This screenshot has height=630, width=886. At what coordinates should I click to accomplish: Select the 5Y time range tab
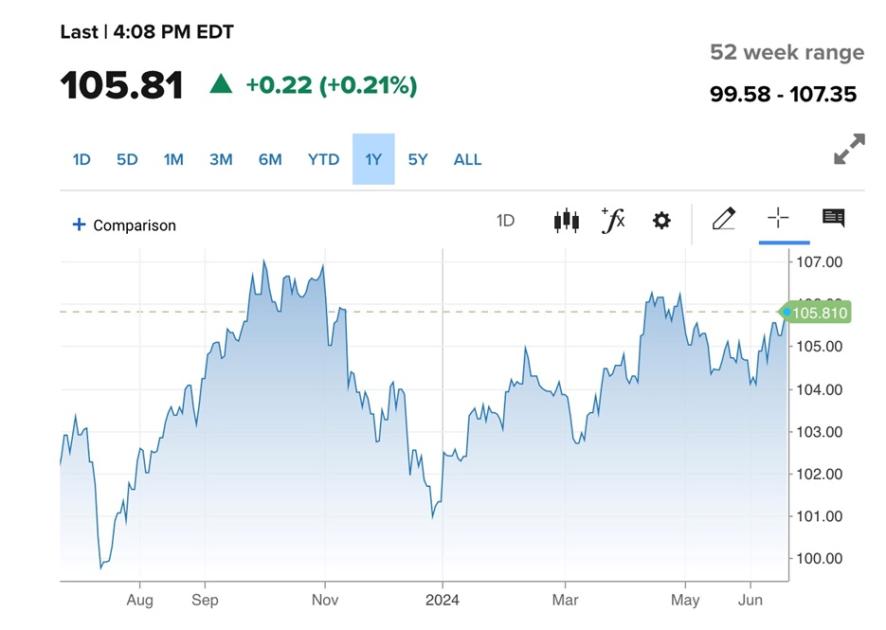[417, 158]
